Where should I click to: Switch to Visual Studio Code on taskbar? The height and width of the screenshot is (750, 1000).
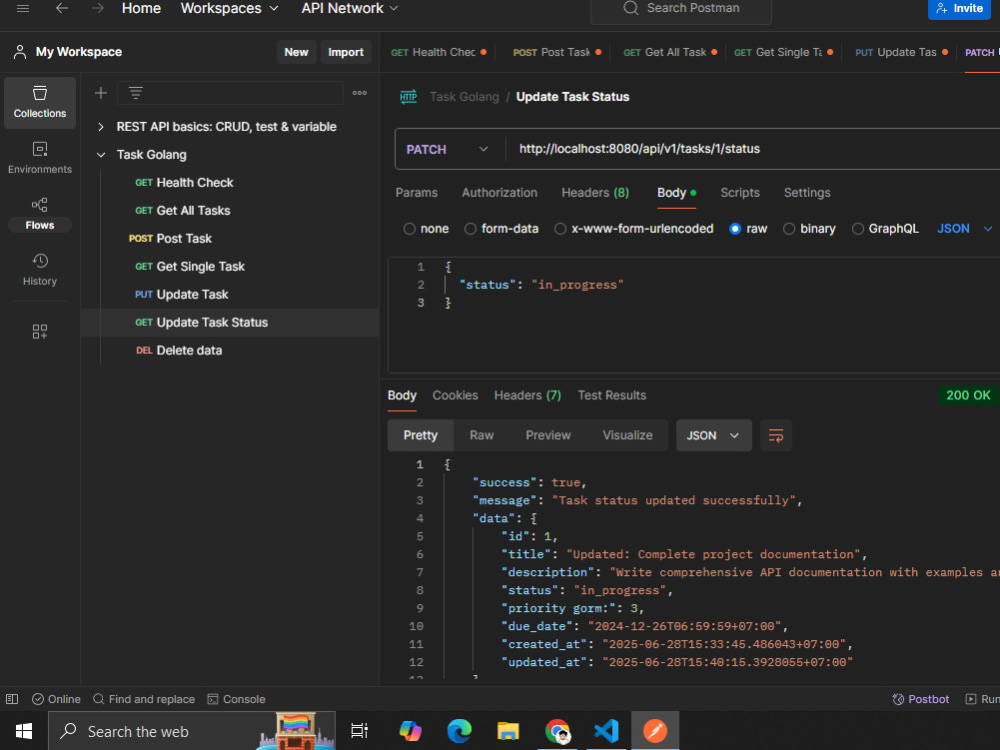coord(606,731)
